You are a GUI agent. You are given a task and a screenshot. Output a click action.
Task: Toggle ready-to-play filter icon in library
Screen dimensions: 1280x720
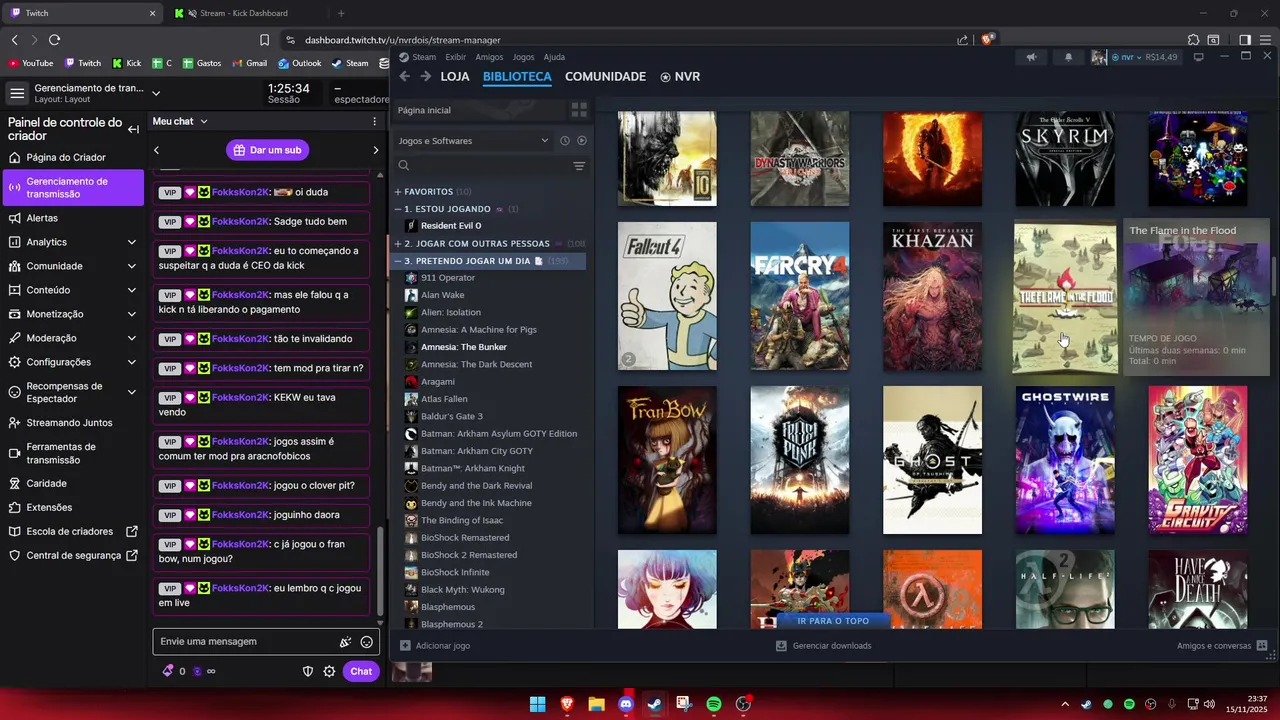point(582,141)
